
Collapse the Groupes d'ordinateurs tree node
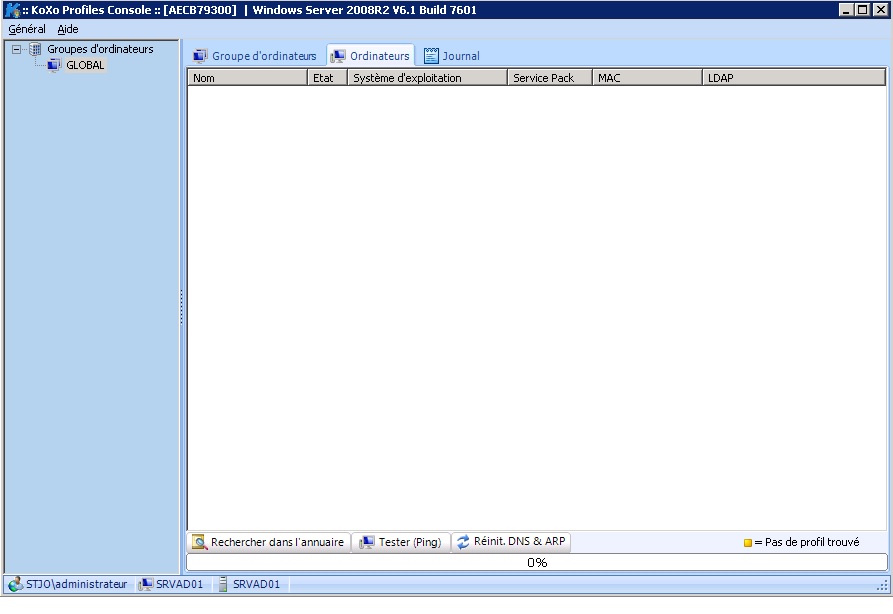click(x=17, y=50)
